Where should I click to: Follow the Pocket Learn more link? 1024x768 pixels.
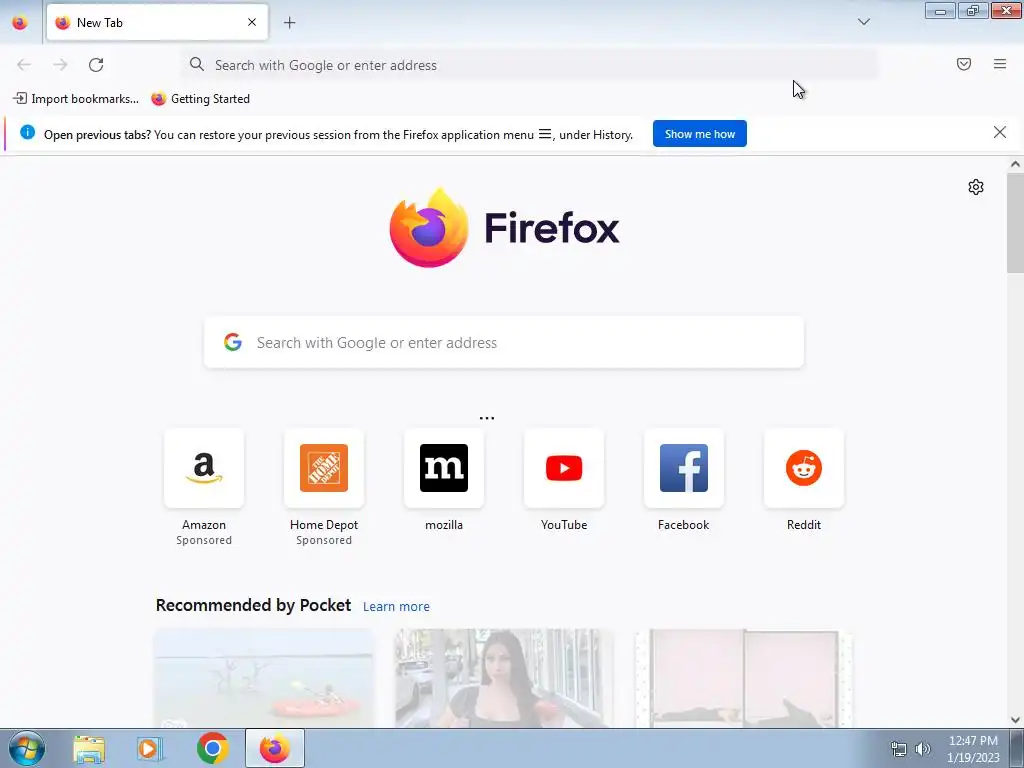point(396,607)
